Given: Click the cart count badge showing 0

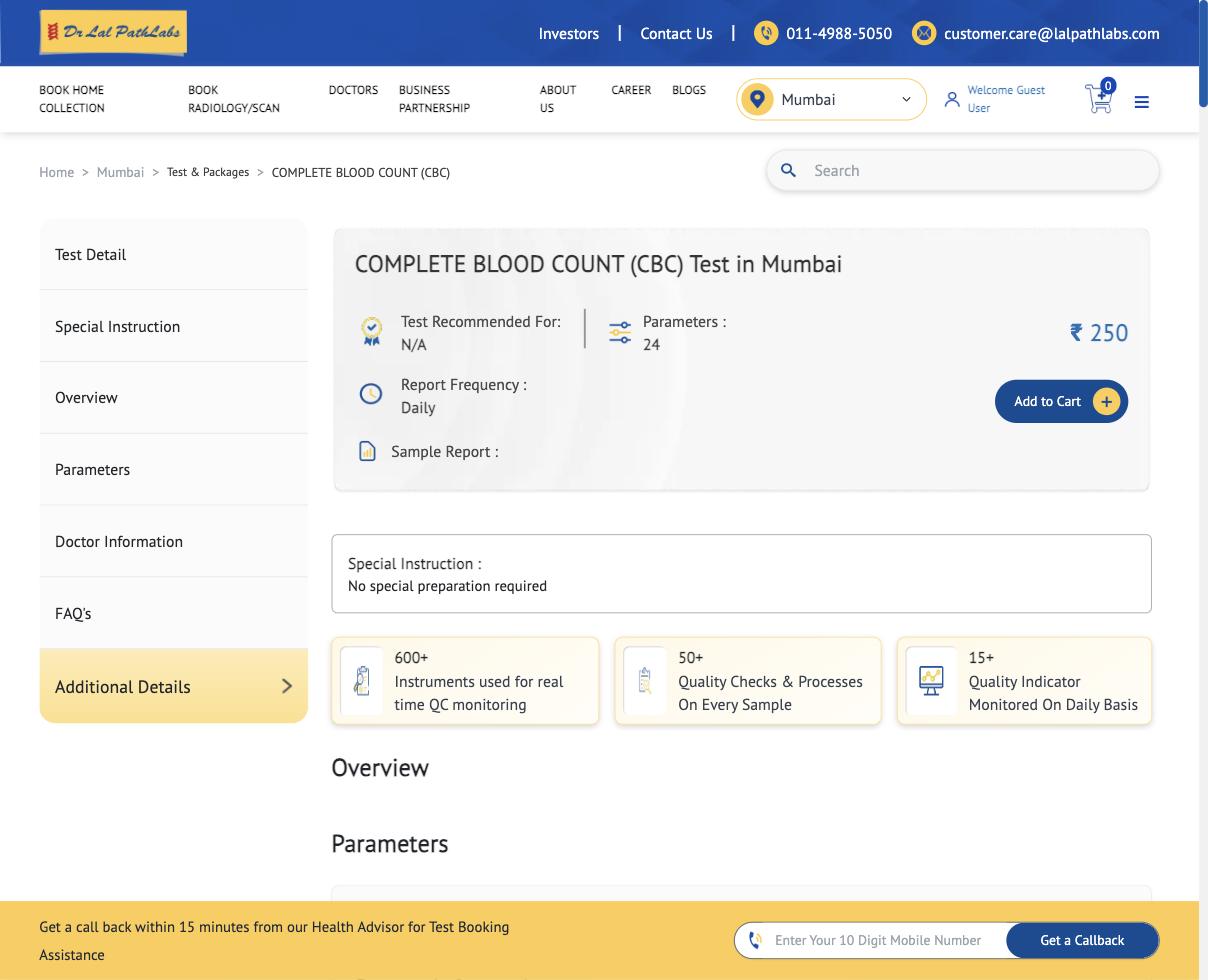Looking at the screenshot, I should tap(1108, 86).
